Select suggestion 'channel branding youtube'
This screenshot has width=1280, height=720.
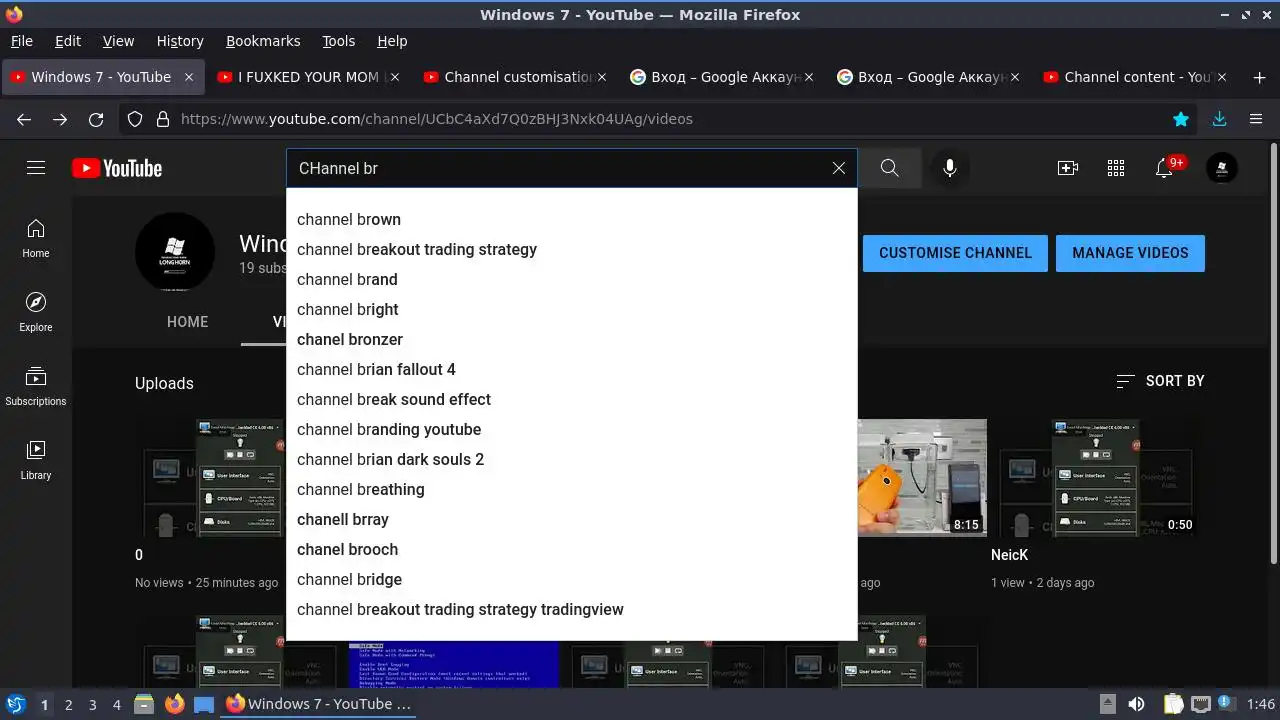click(x=571, y=429)
